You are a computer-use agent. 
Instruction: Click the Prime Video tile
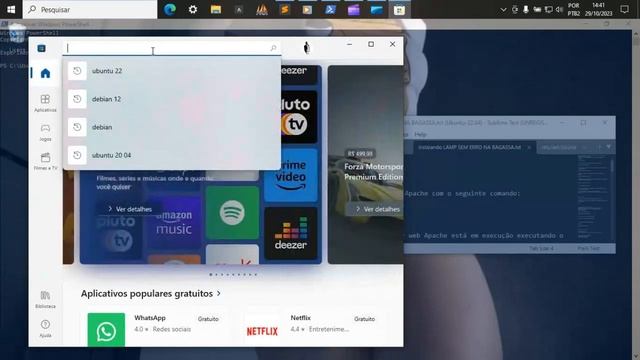[x=291, y=176]
